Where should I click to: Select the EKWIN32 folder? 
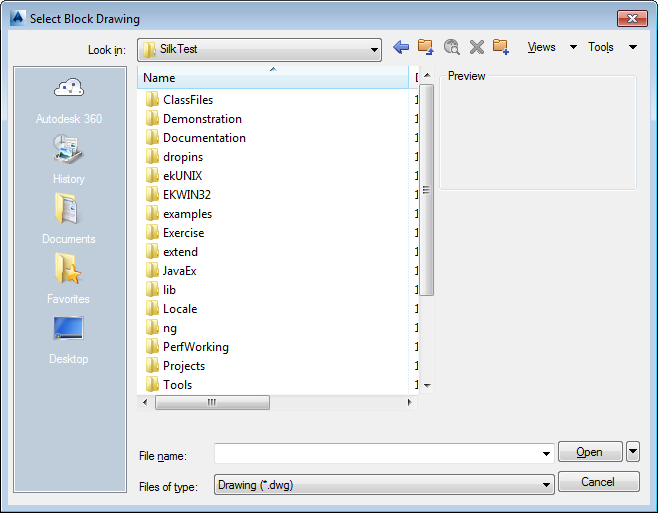click(179, 195)
